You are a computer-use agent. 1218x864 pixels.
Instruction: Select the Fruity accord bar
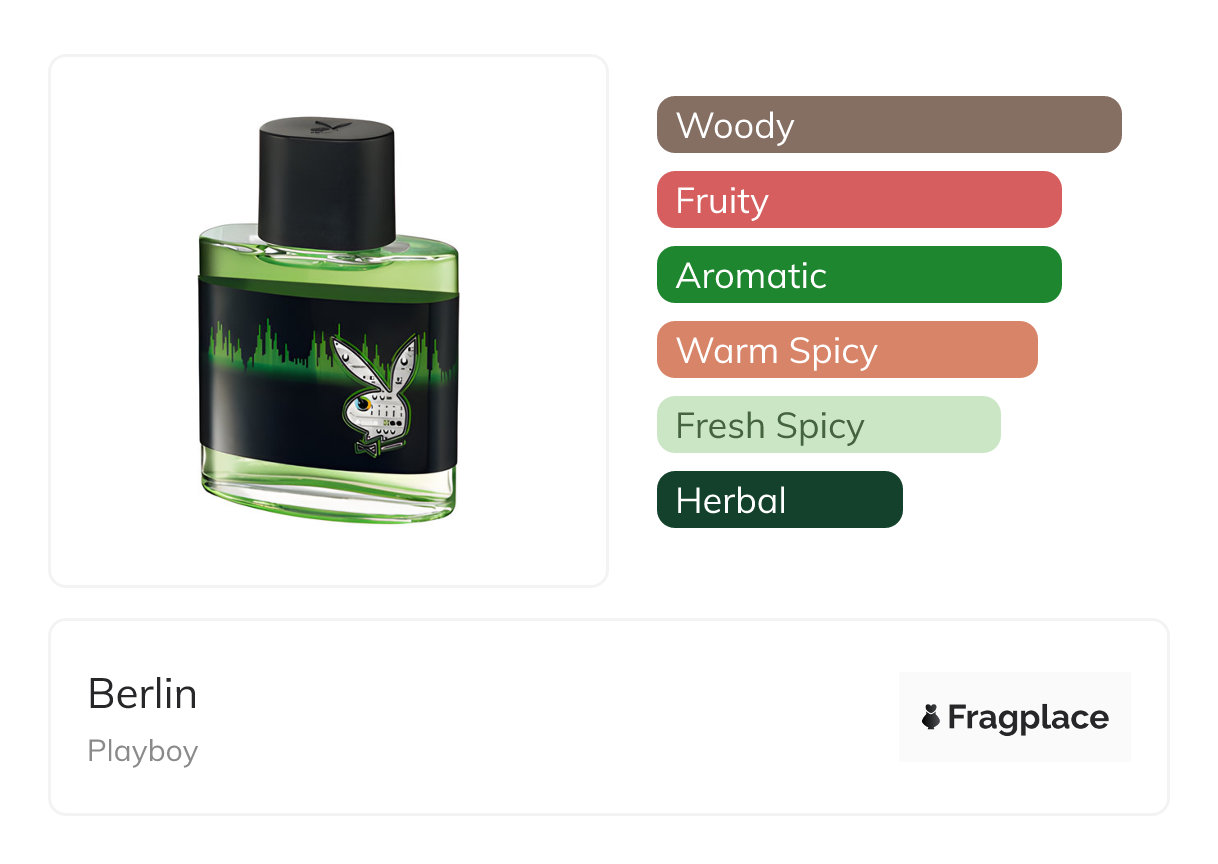tap(859, 200)
